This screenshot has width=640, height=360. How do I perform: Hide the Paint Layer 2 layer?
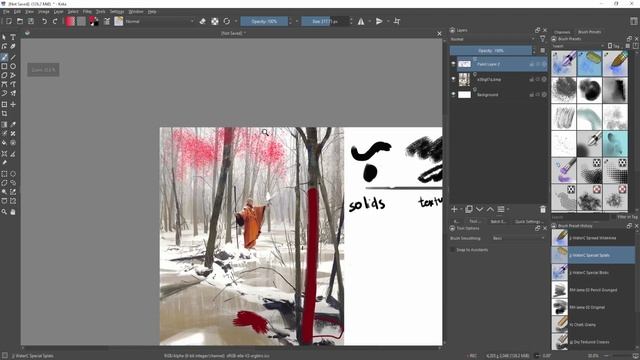[x=453, y=64]
